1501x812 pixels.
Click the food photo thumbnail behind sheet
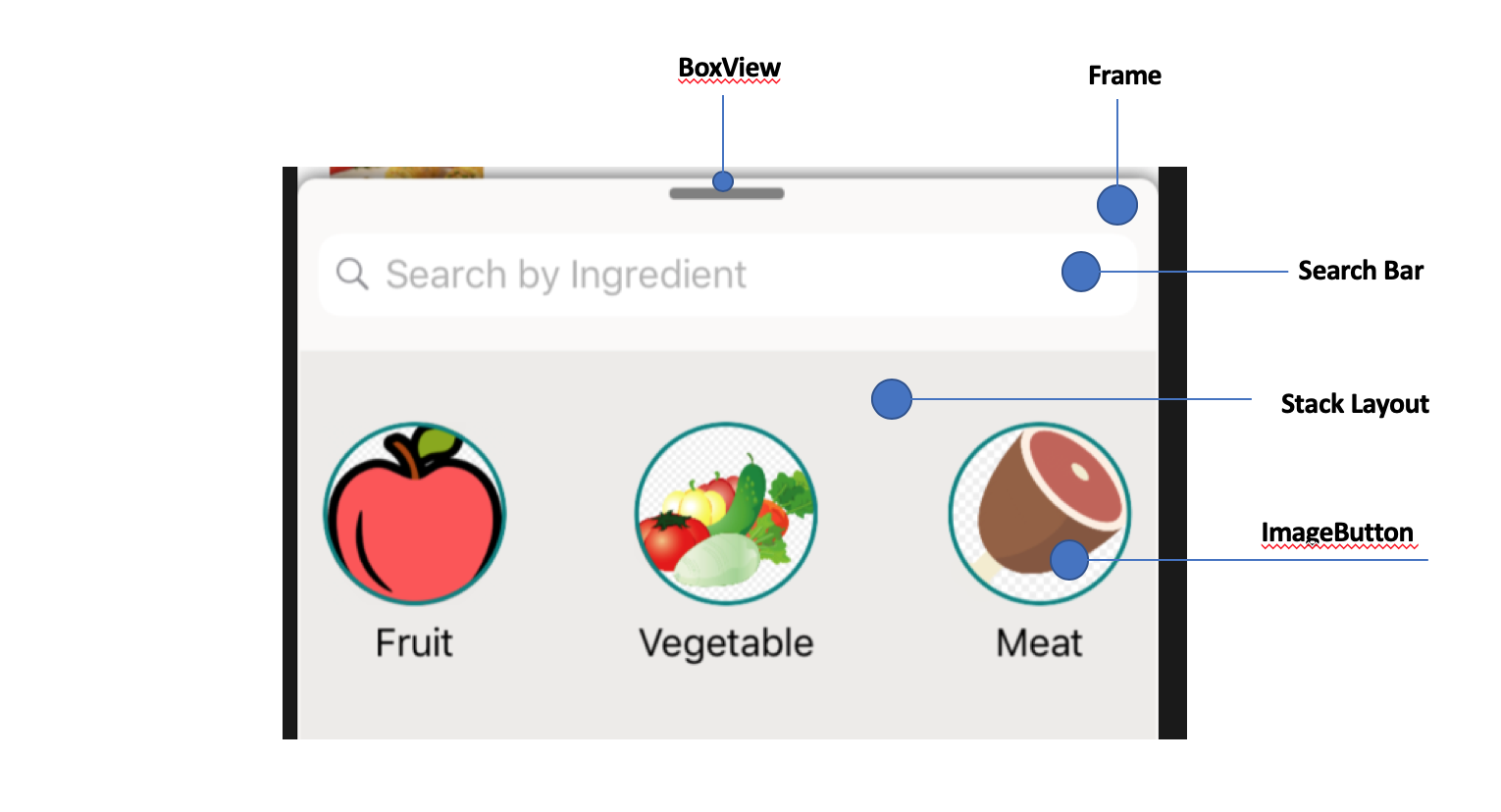(x=406, y=173)
